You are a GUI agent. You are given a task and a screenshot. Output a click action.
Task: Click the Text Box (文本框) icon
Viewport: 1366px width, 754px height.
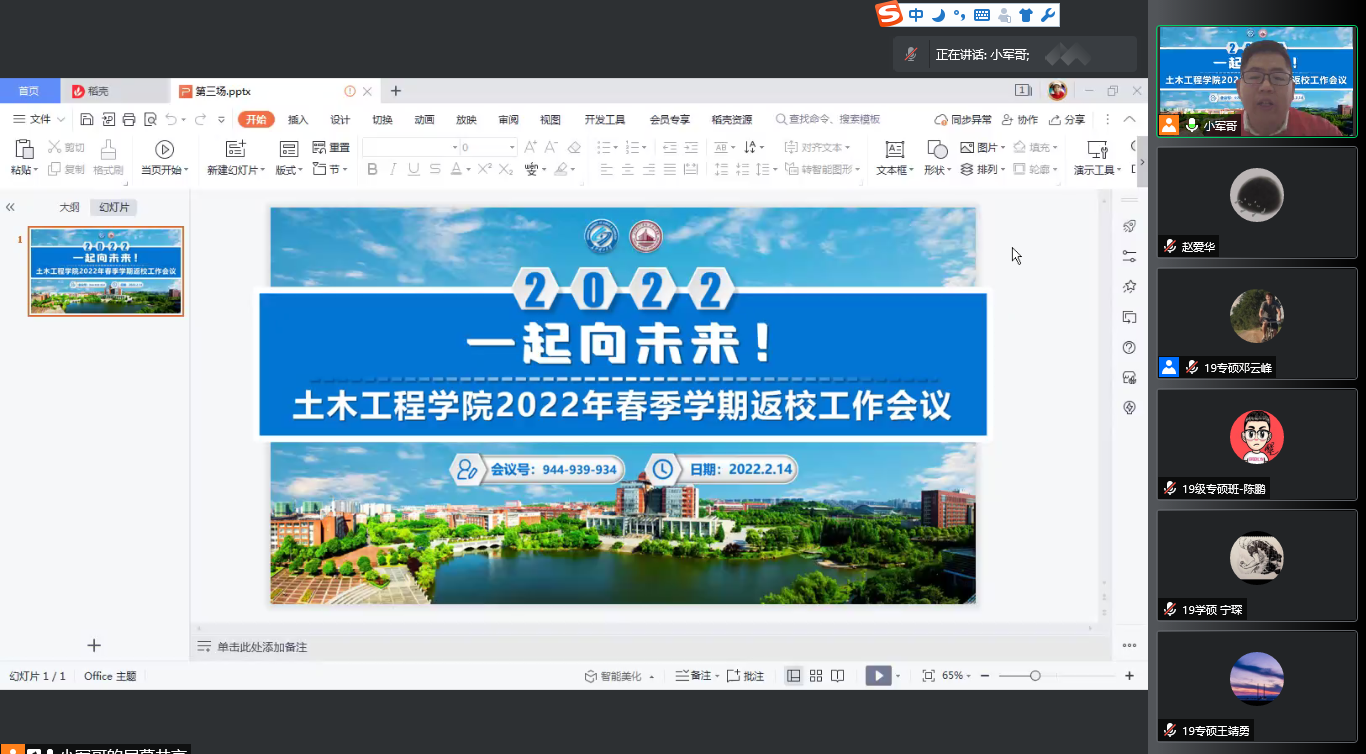pos(895,150)
